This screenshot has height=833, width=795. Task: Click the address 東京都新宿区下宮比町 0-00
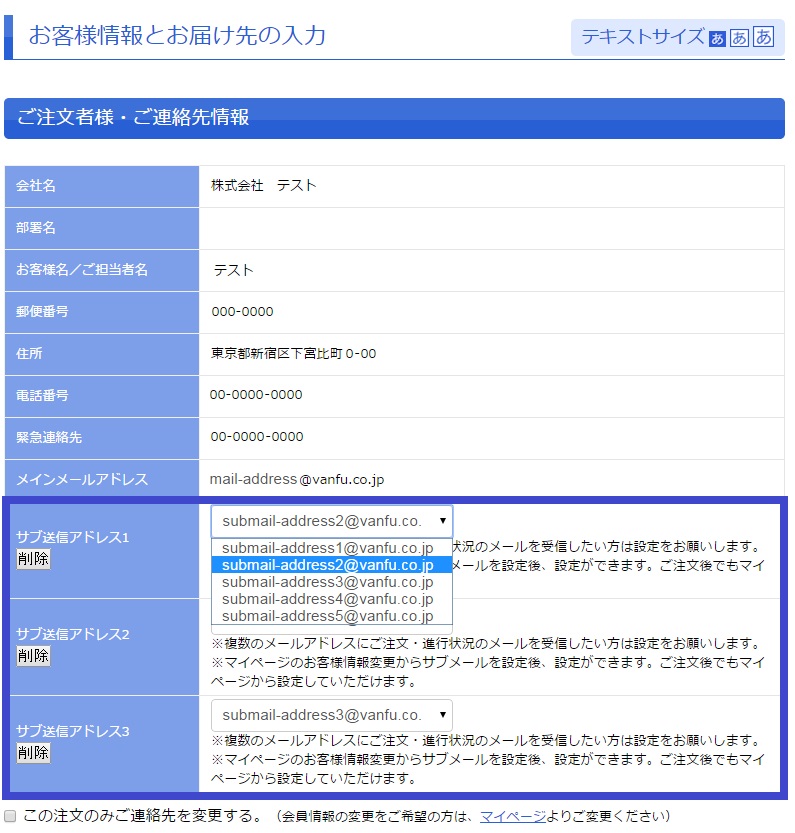(x=293, y=354)
